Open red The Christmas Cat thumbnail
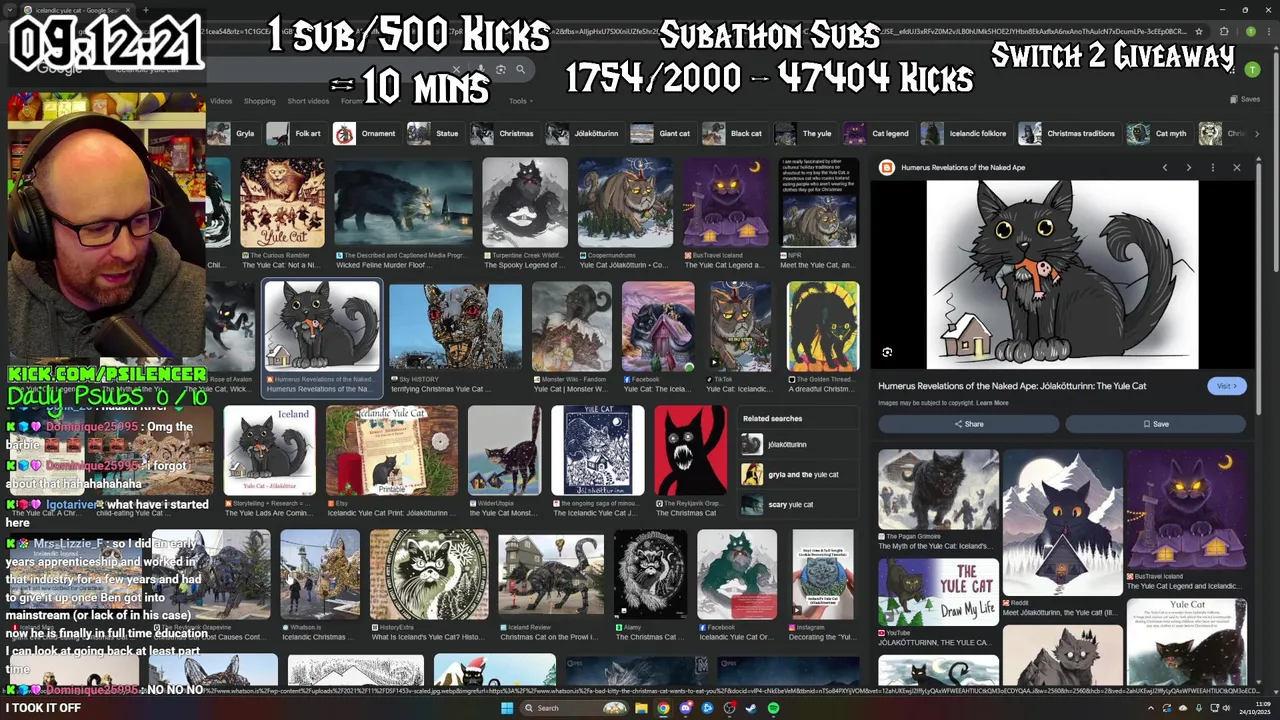 click(x=691, y=451)
